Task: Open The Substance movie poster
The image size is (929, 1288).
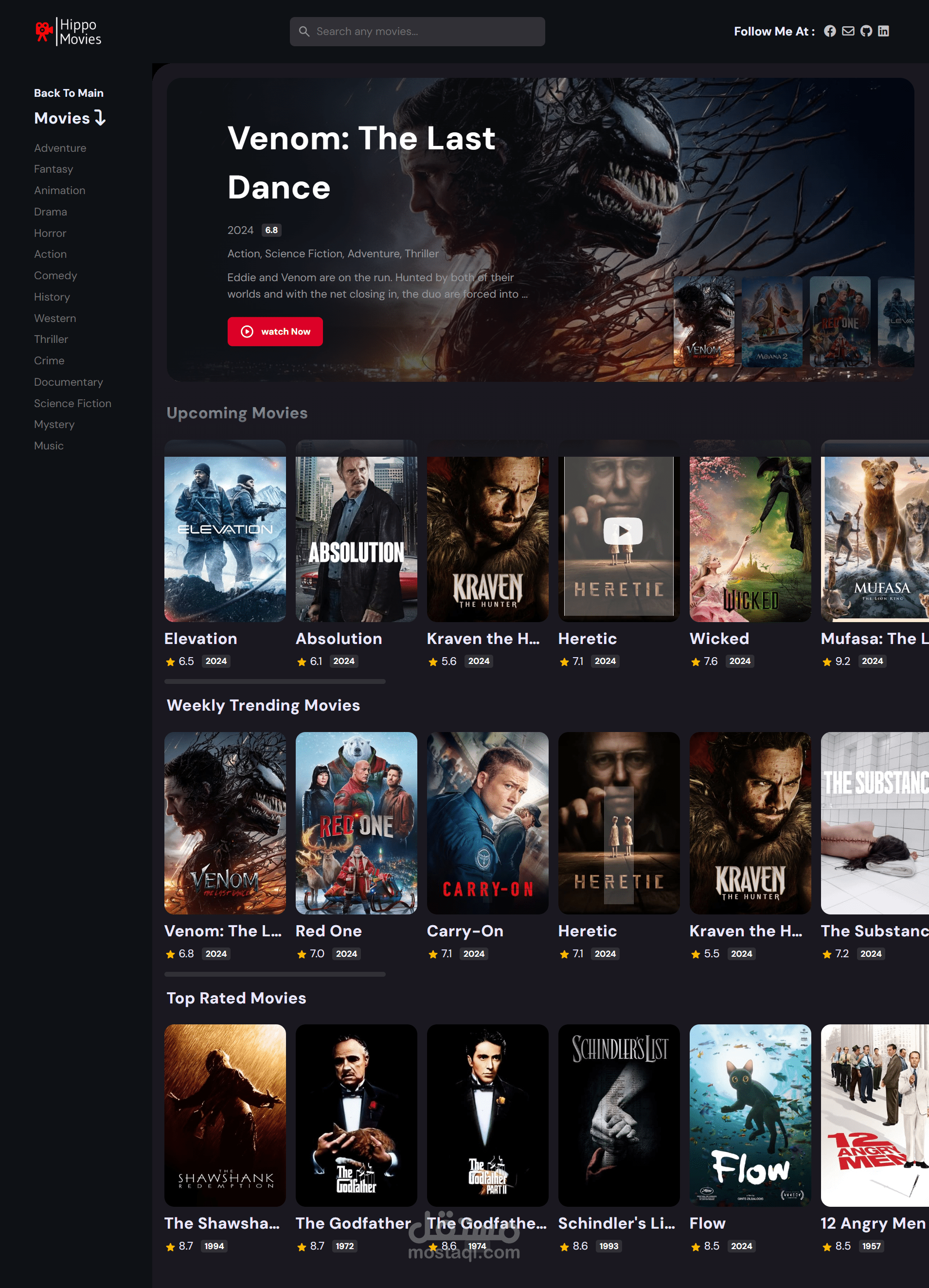Action: point(875,823)
